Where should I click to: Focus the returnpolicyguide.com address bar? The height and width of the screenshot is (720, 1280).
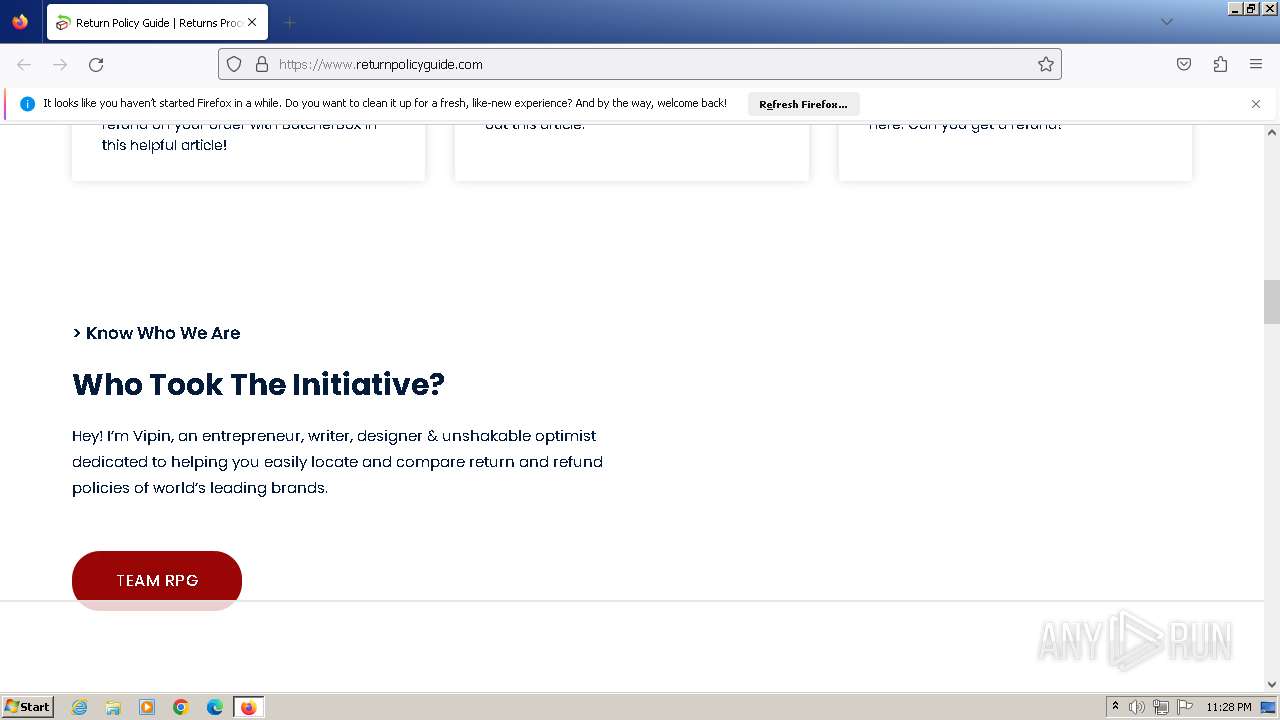click(x=640, y=64)
